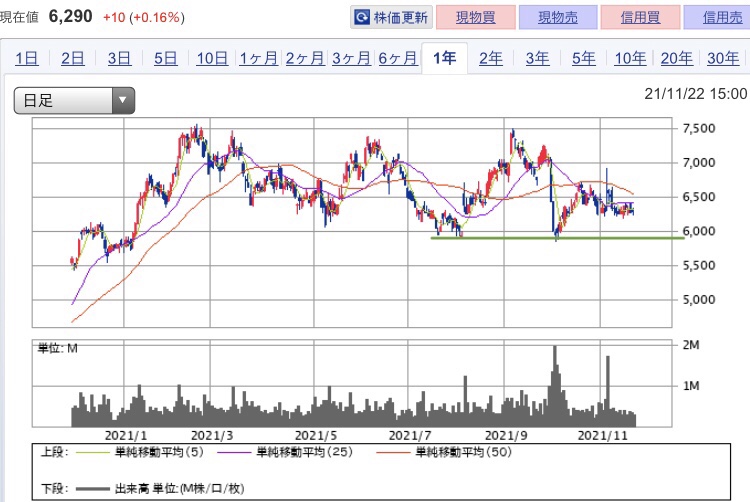Click the 2M volume axis label
750x502 pixels.
click(x=691, y=345)
